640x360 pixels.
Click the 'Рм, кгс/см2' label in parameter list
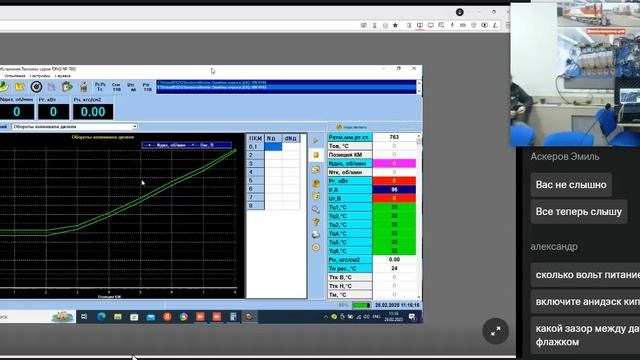350,260
